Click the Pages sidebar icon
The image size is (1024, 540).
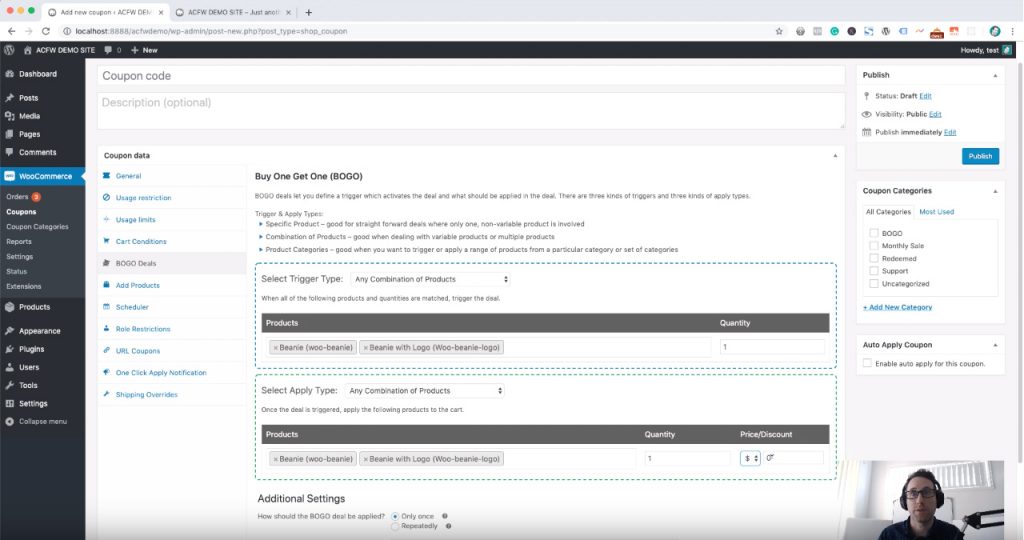9,134
